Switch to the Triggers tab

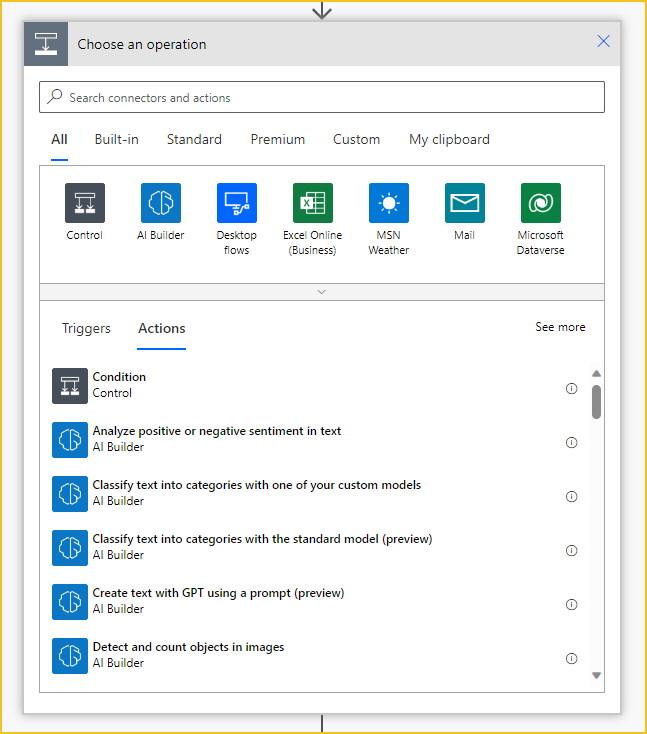(86, 329)
